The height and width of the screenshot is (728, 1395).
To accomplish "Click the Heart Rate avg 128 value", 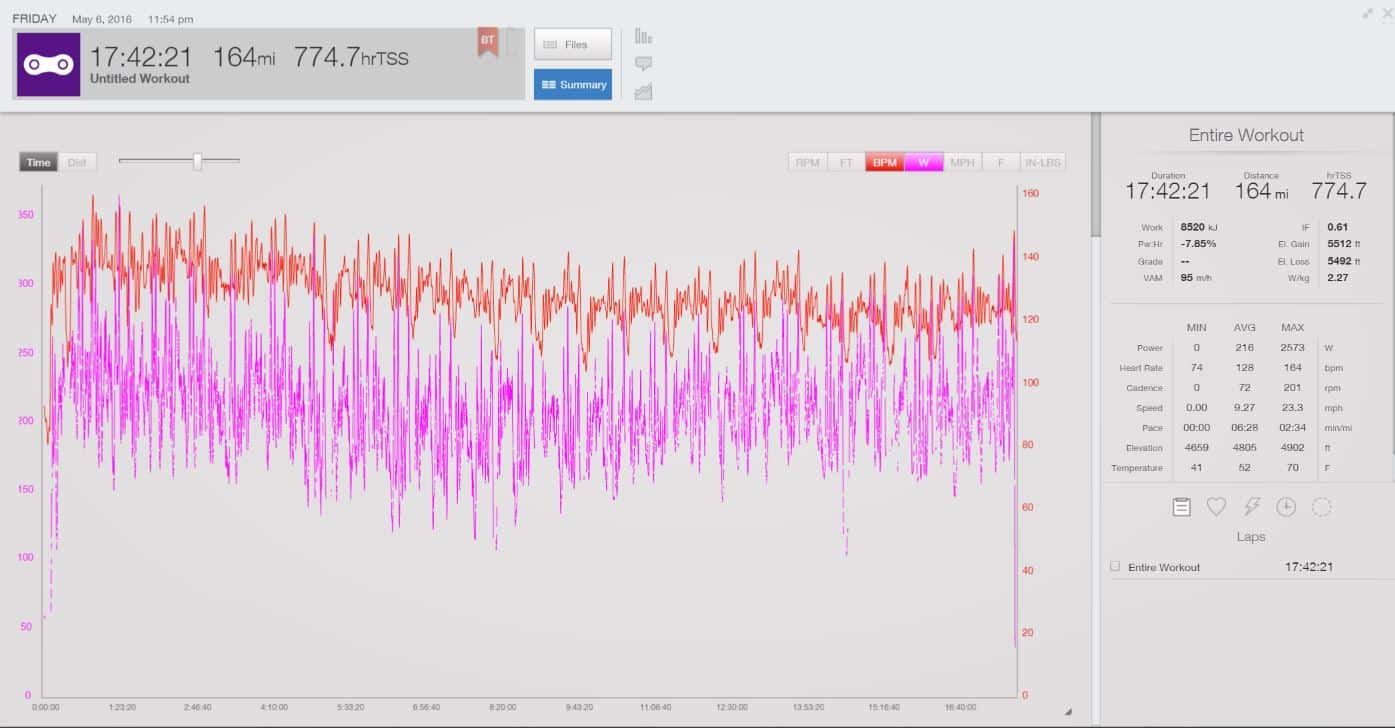I will click(1244, 368).
